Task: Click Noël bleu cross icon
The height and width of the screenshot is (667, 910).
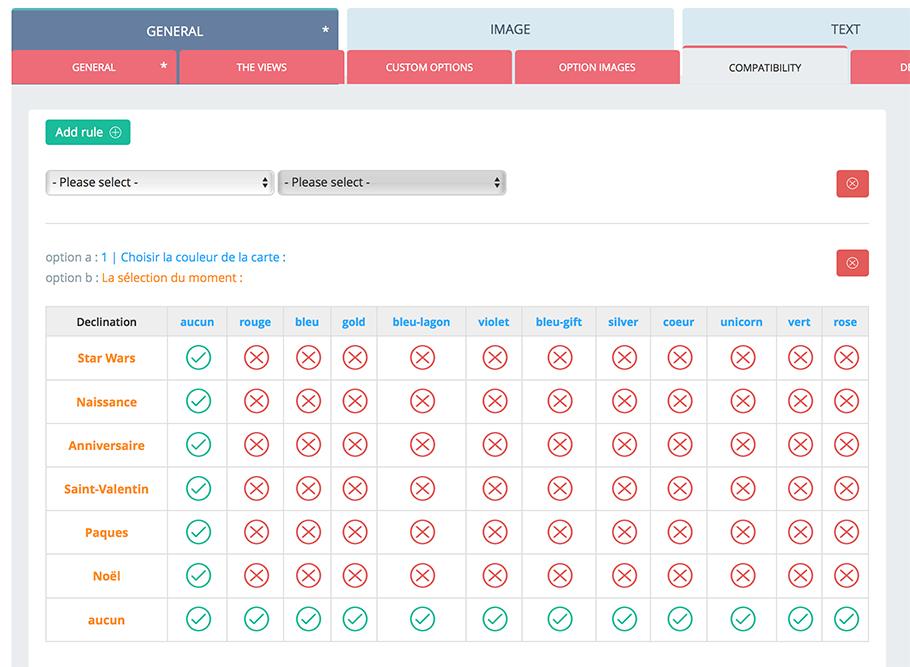Action: [x=308, y=576]
